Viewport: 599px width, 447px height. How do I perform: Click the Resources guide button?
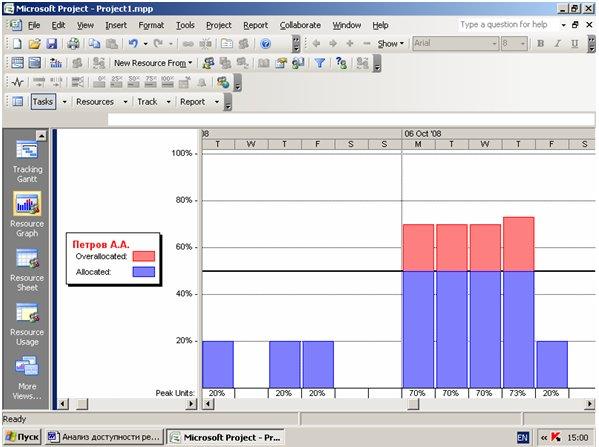coord(95,102)
